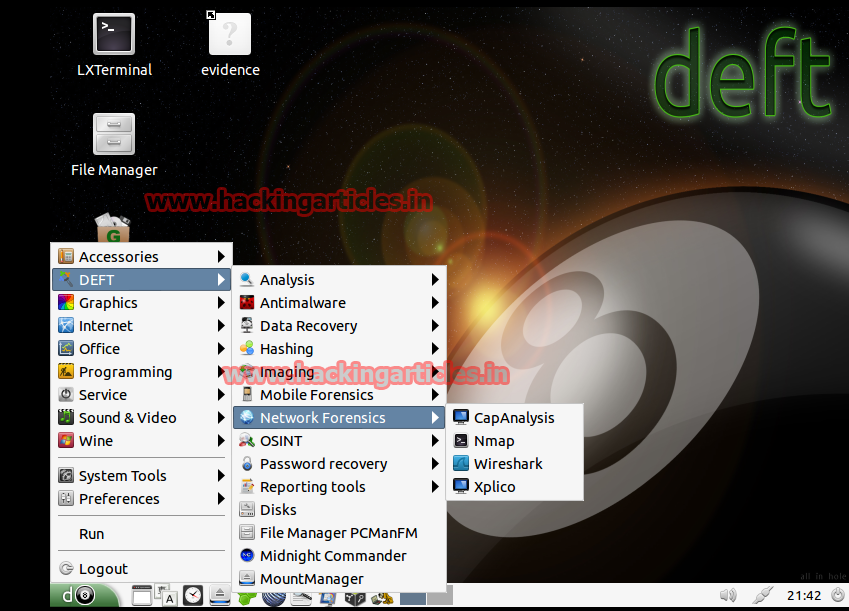
Task: Open the Service menu category
Action: [x=141, y=395]
